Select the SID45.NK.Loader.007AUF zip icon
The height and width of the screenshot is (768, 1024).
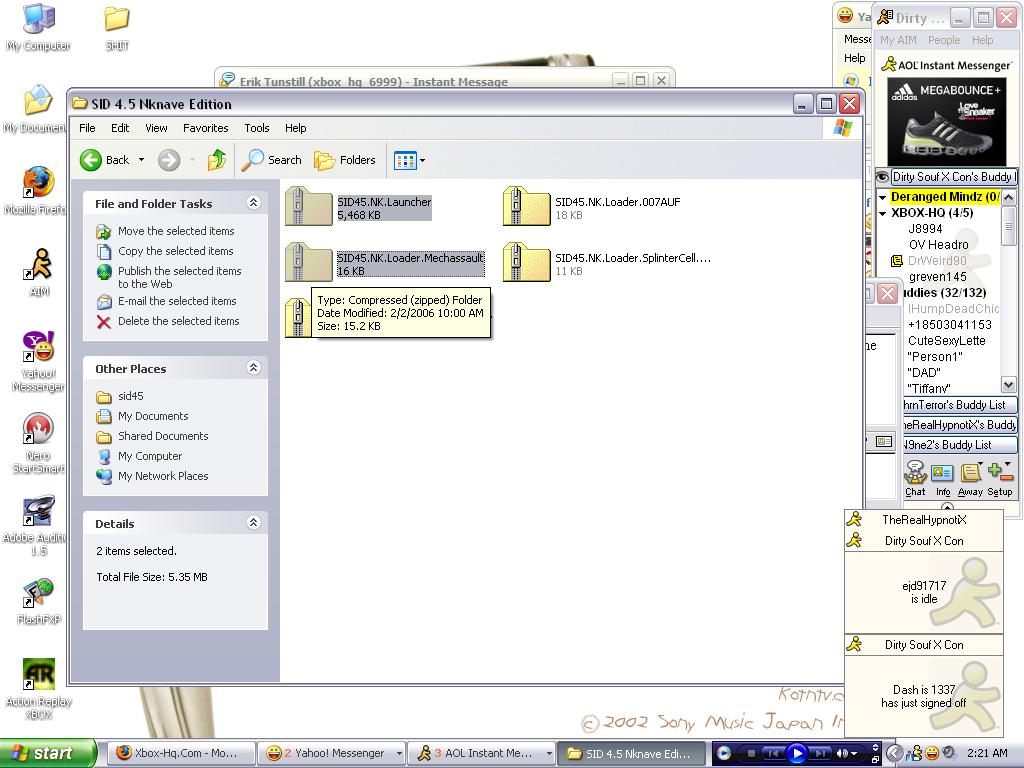[x=526, y=207]
